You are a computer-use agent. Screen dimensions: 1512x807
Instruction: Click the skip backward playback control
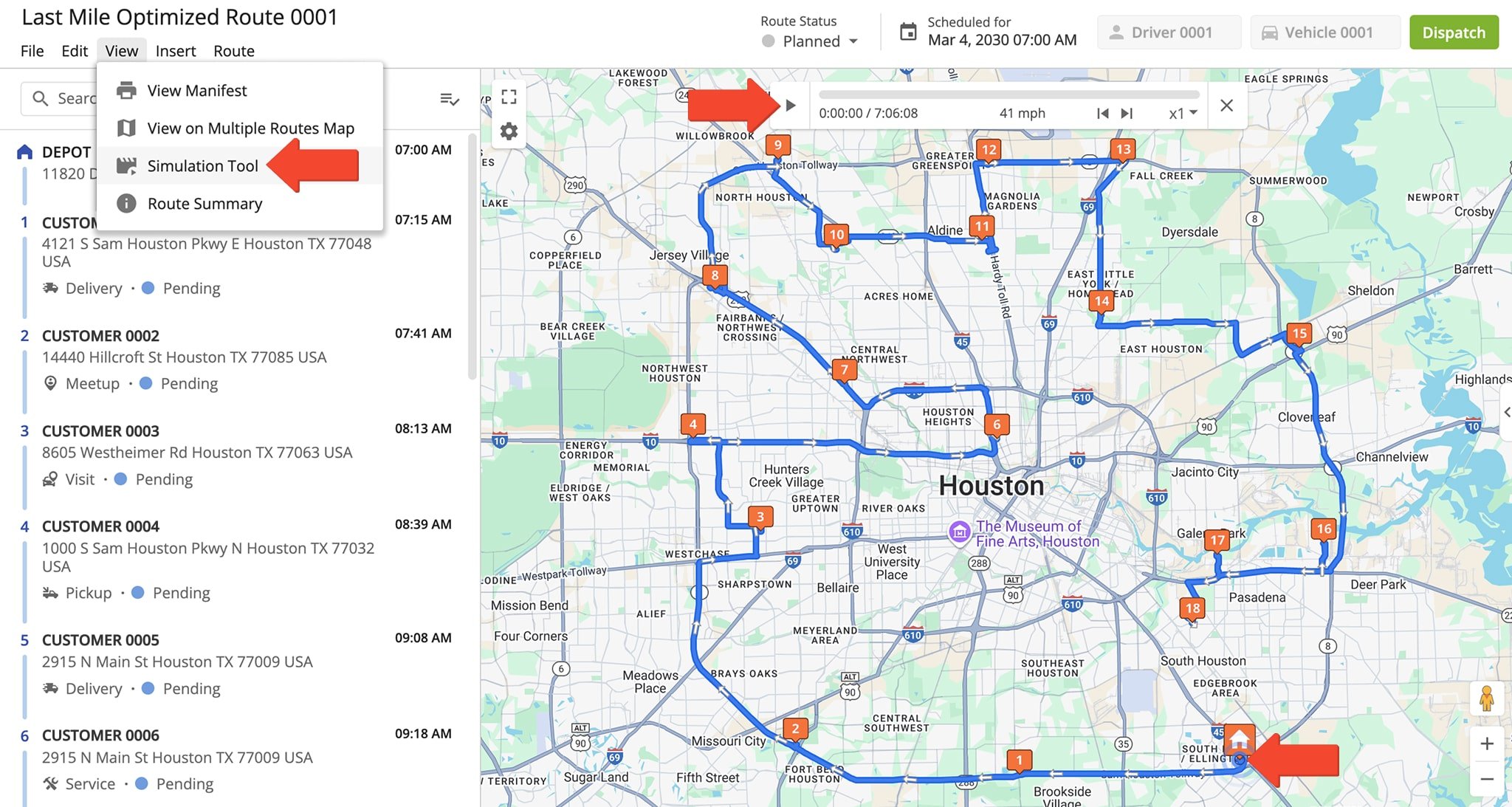click(x=1100, y=112)
